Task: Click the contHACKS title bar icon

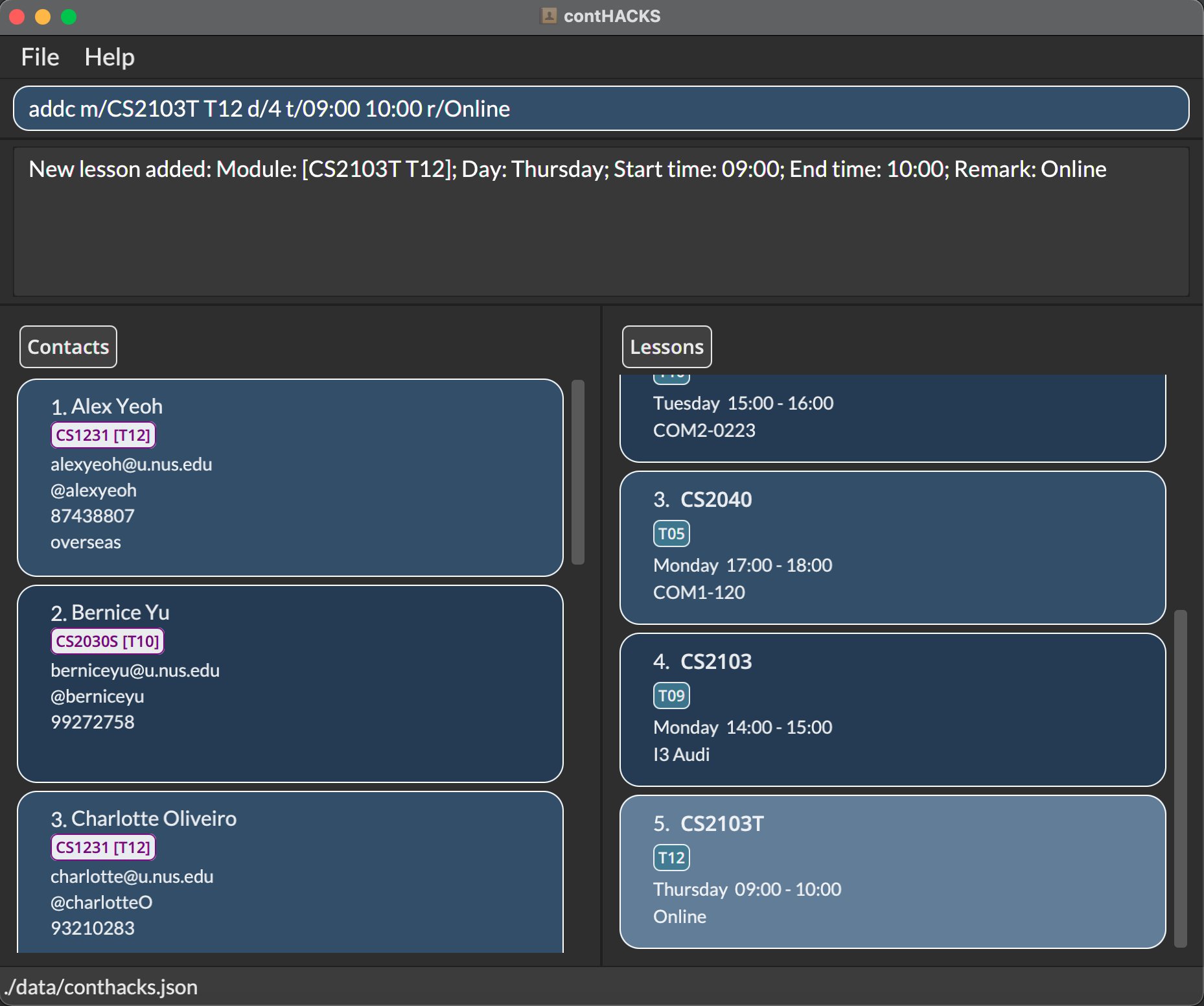Action: click(x=548, y=16)
